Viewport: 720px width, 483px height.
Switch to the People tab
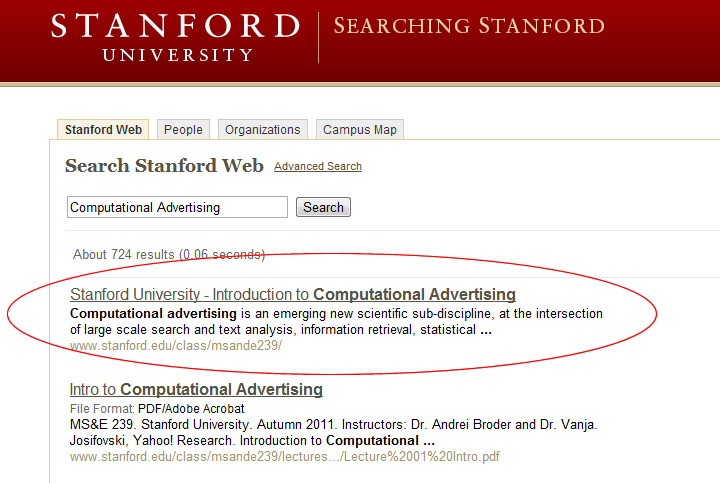pyautogui.click(x=183, y=130)
